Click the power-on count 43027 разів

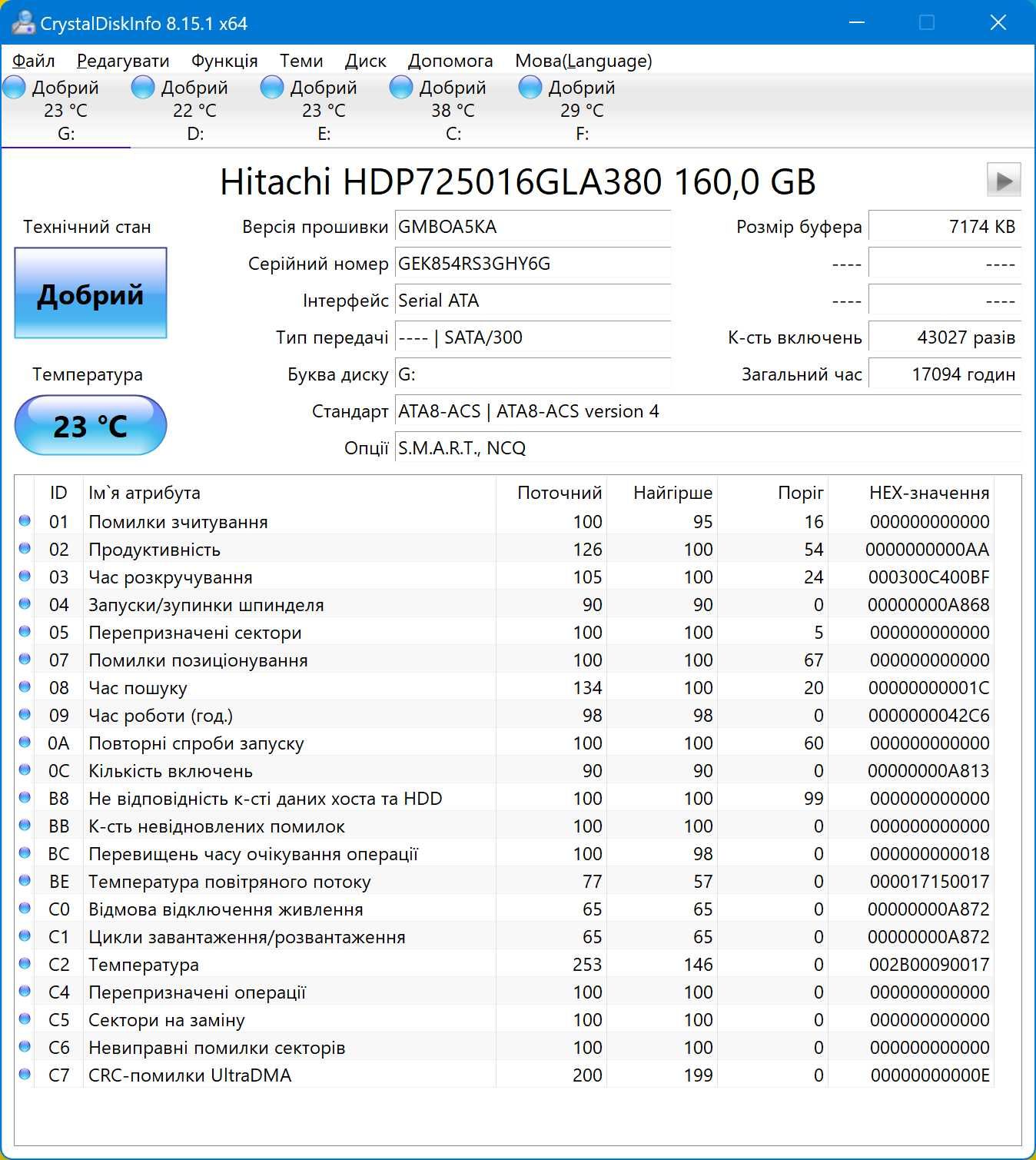(945, 337)
